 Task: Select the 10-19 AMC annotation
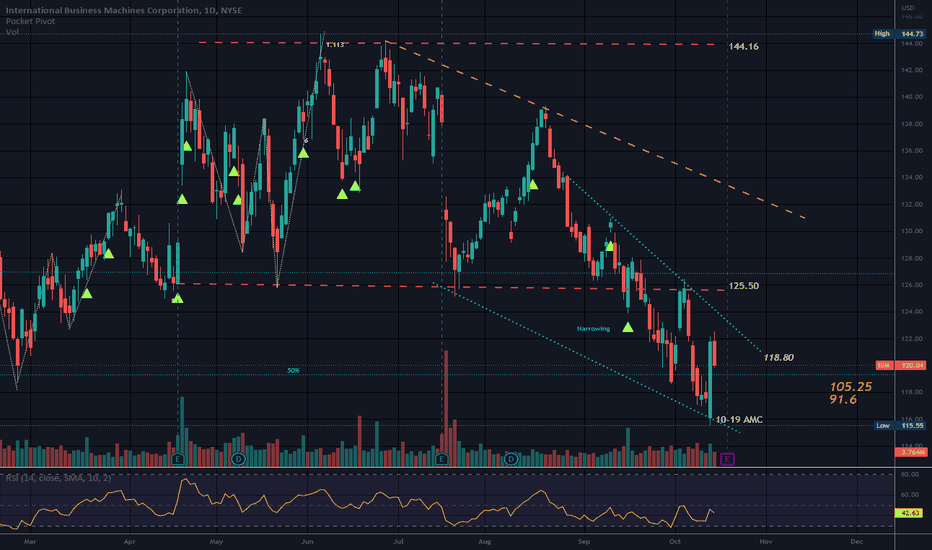click(x=739, y=420)
